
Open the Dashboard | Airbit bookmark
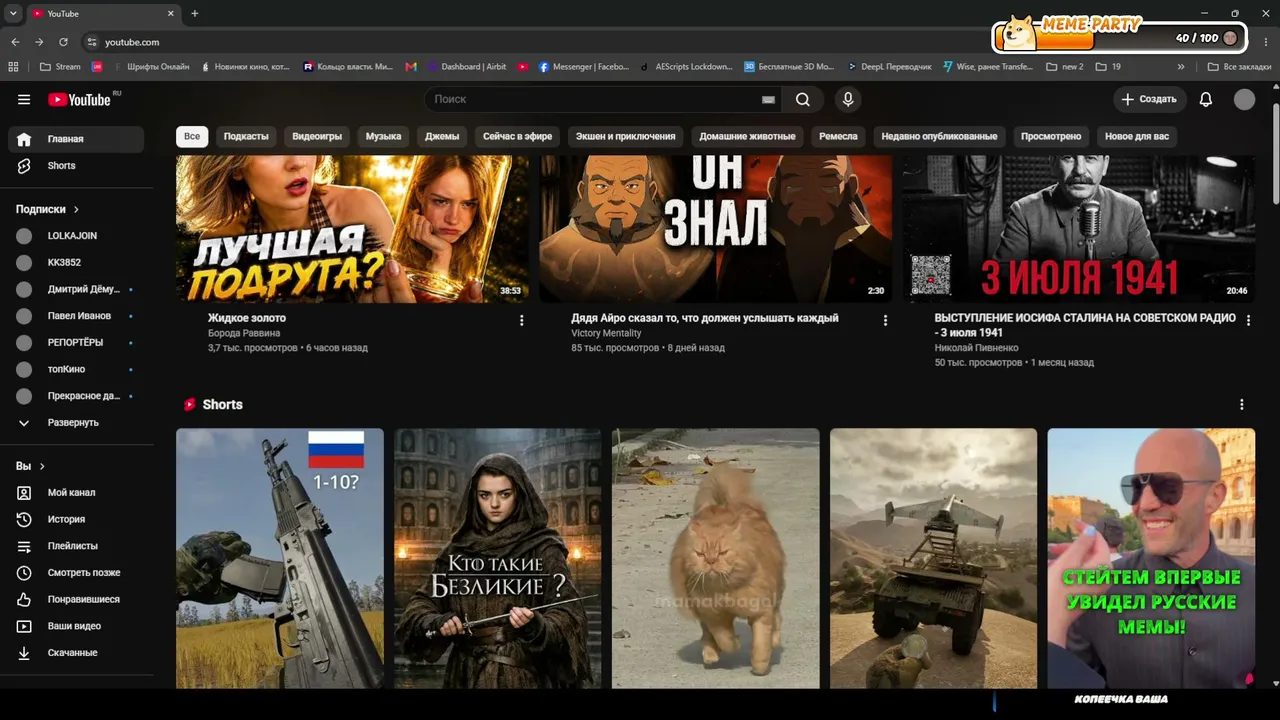click(466, 67)
